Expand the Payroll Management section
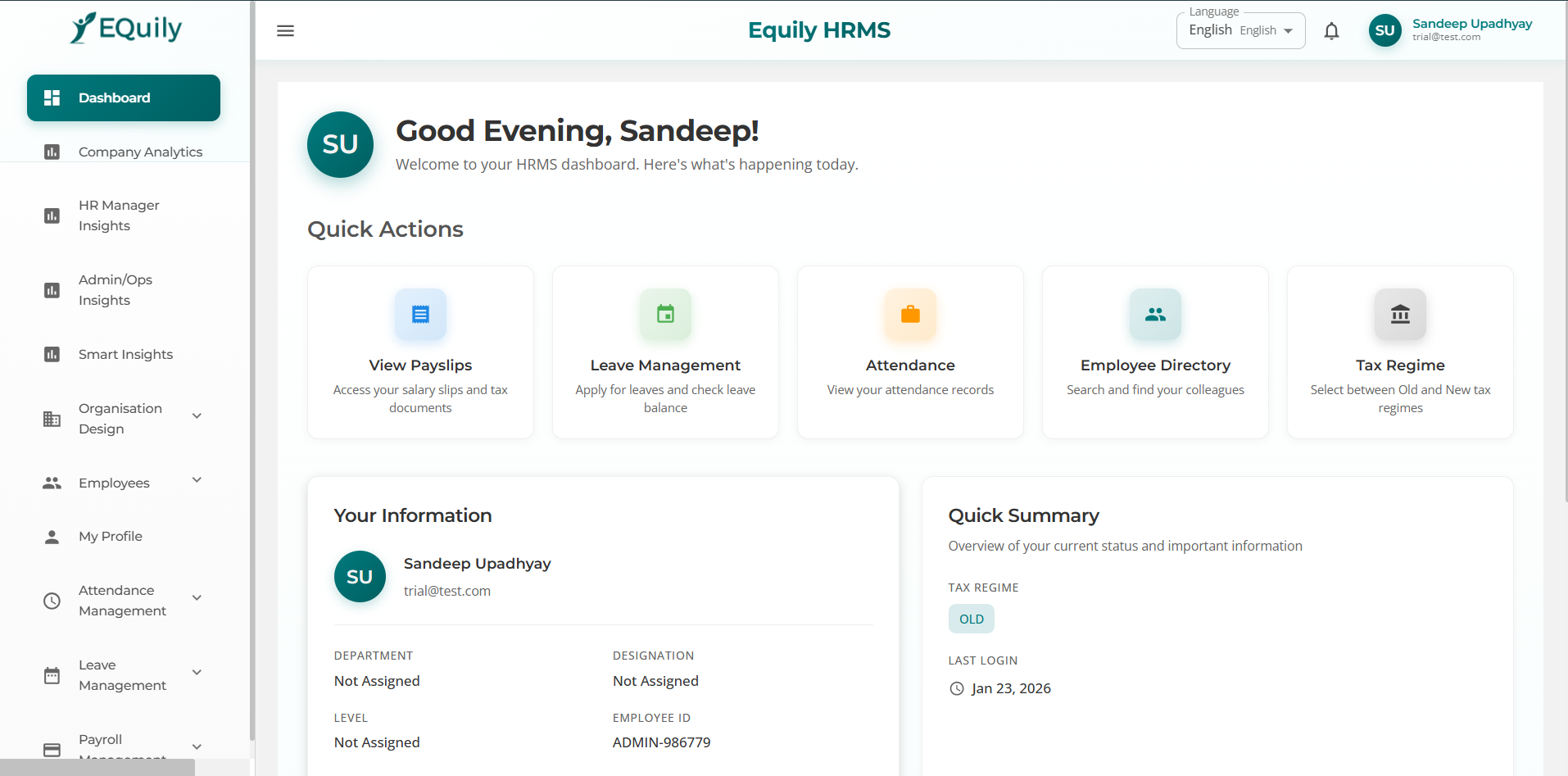 click(x=197, y=747)
